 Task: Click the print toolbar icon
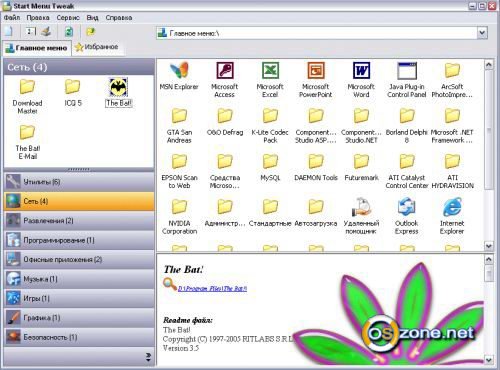(x=46, y=32)
